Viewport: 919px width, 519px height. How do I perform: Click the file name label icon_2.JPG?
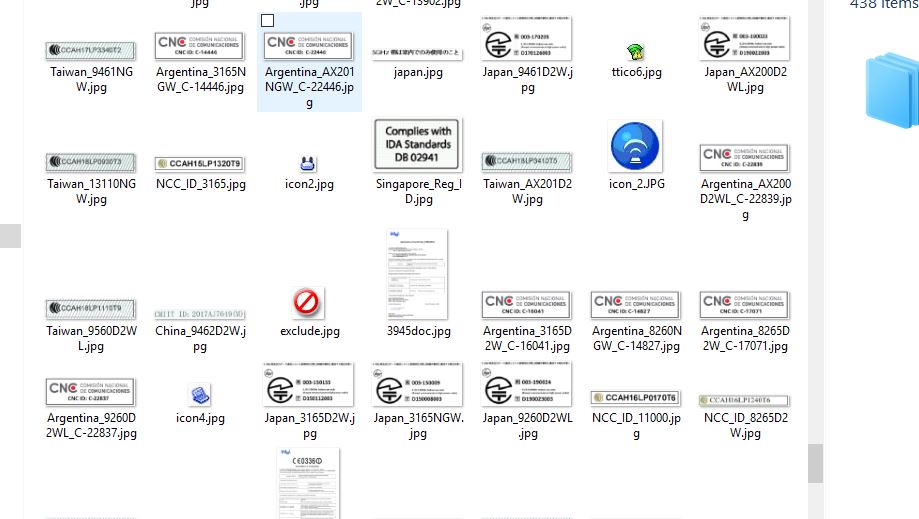click(x=637, y=184)
